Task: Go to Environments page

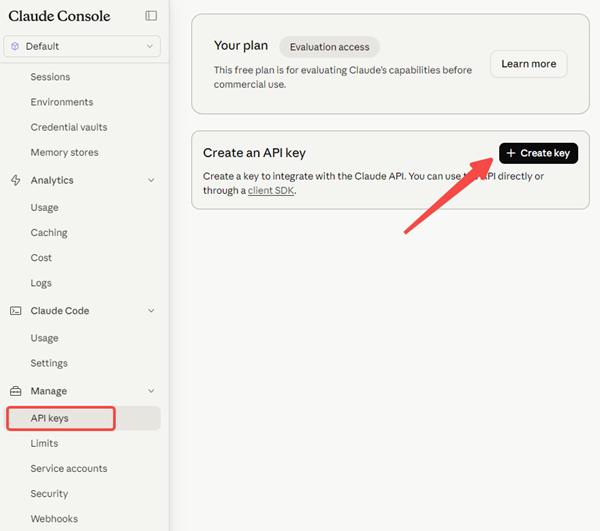Action: tap(62, 102)
